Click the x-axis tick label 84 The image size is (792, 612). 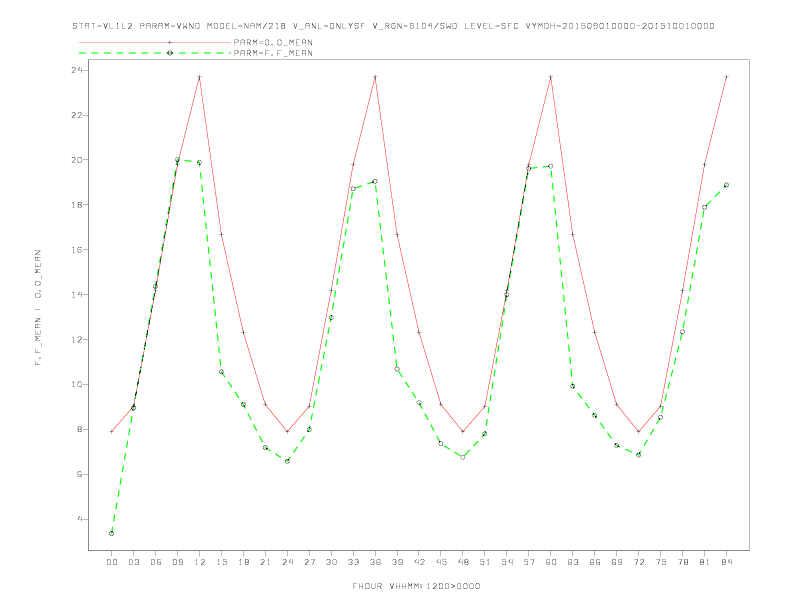pos(726,562)
